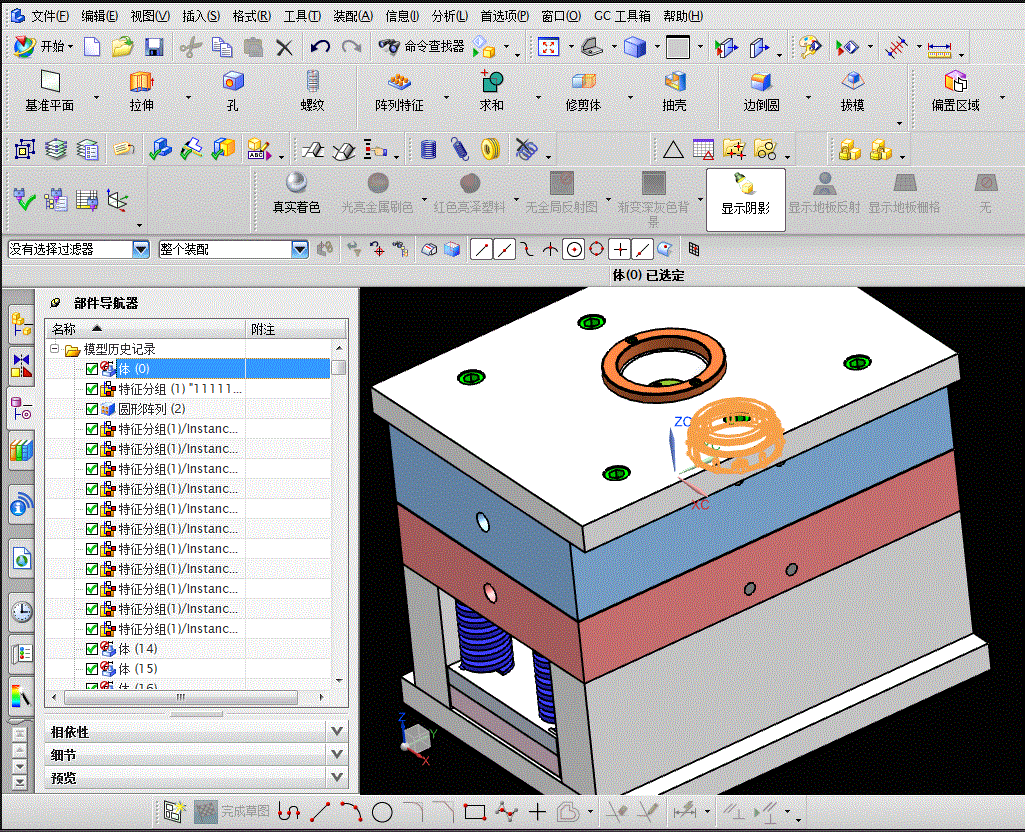The width and height of the screenshot is (1025, 832).
Task: Collapse the Model History (模型历史记录) folder
Action: click(x=55, y=349)
